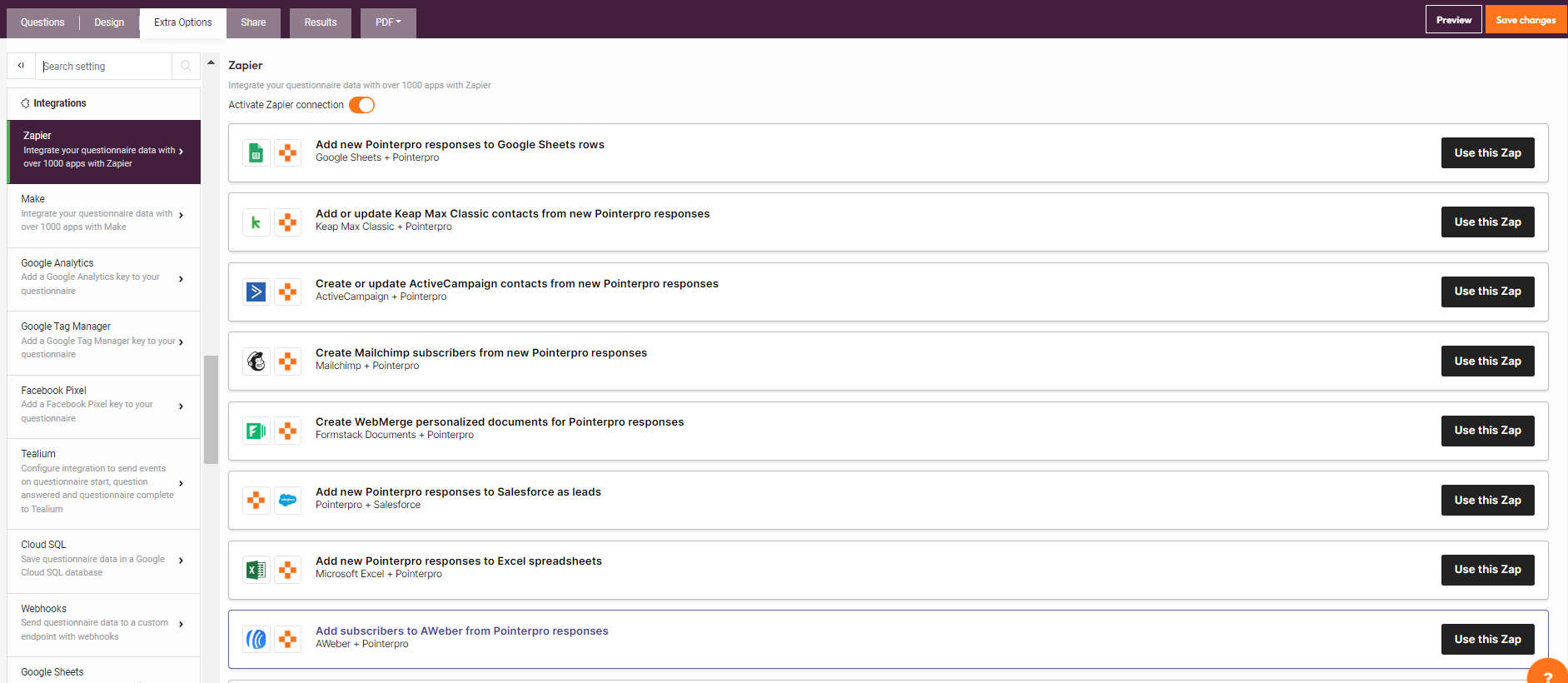
Task: Toggle the Activate Zapier connection switch
Action: 361,105
